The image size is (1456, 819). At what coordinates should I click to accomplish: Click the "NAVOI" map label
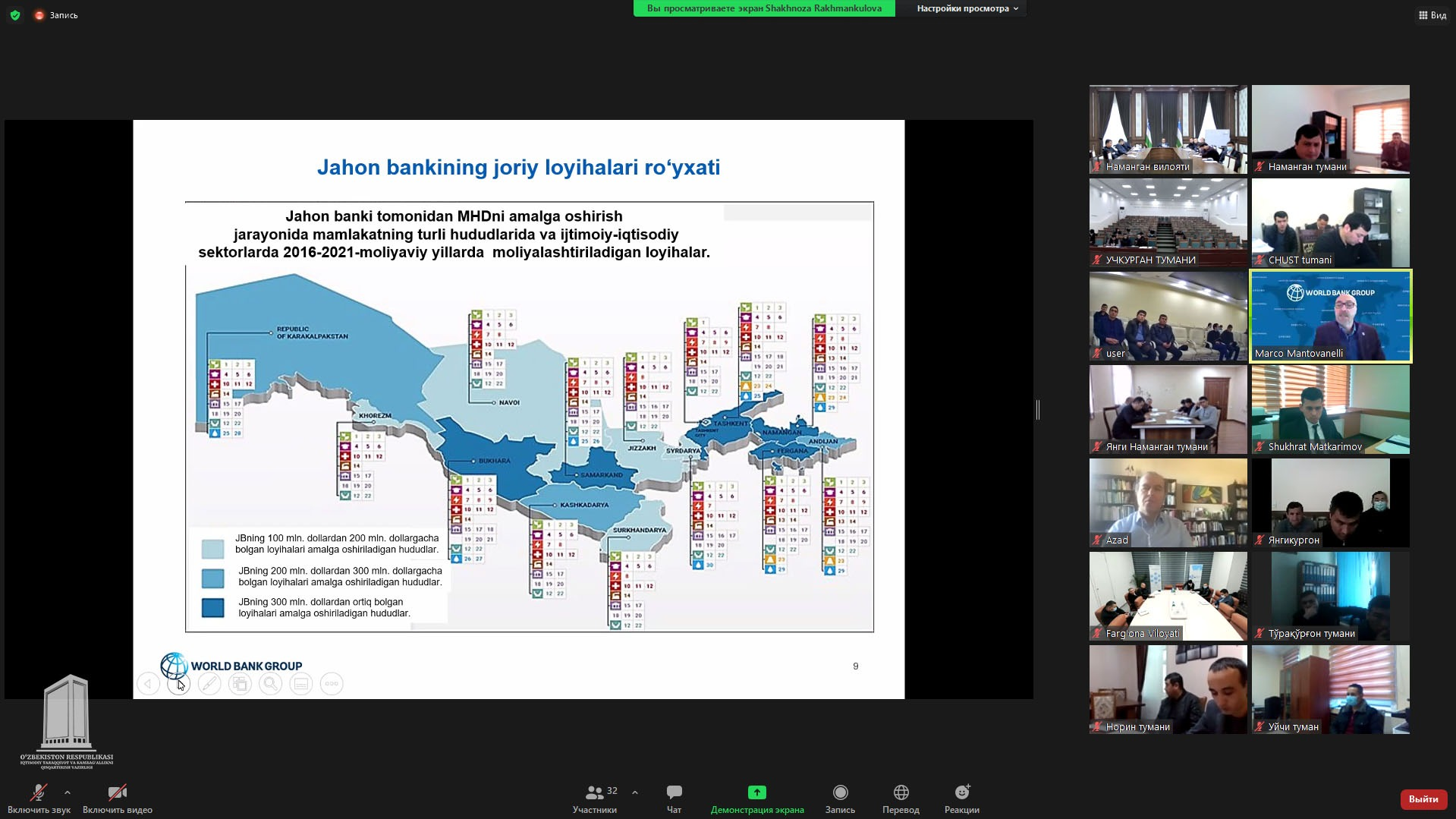(509, 402)
